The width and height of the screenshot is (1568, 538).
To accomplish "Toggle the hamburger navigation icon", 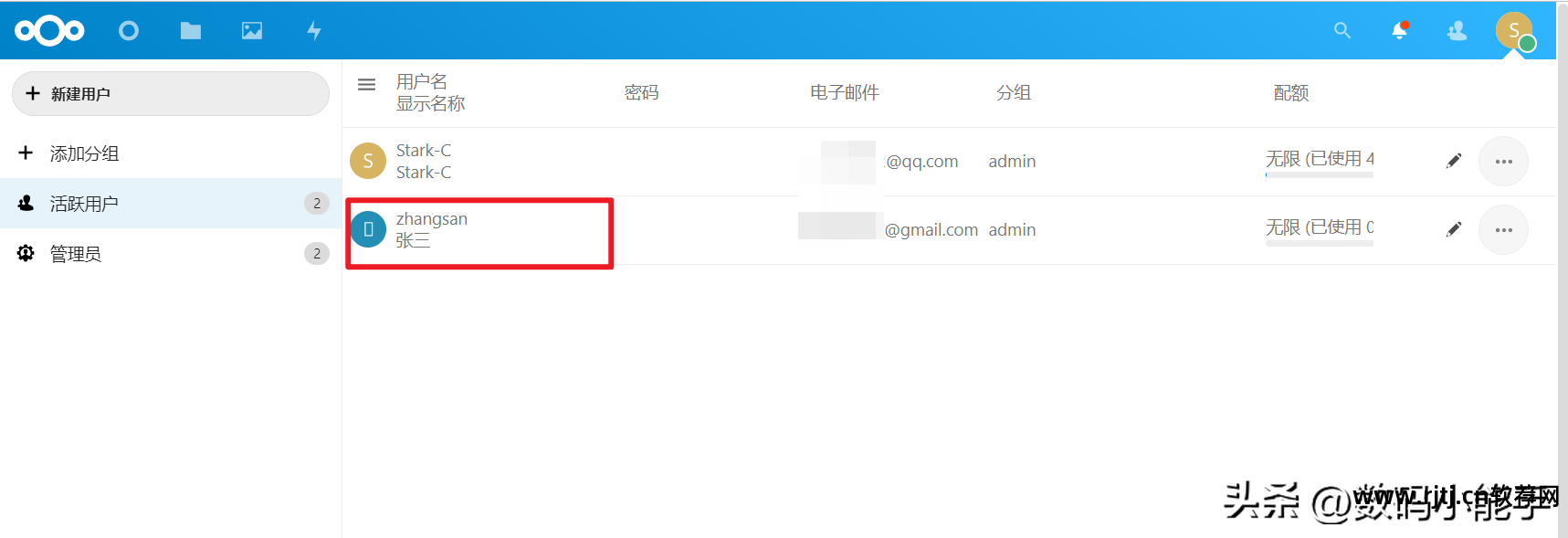I will click(367, 85).
